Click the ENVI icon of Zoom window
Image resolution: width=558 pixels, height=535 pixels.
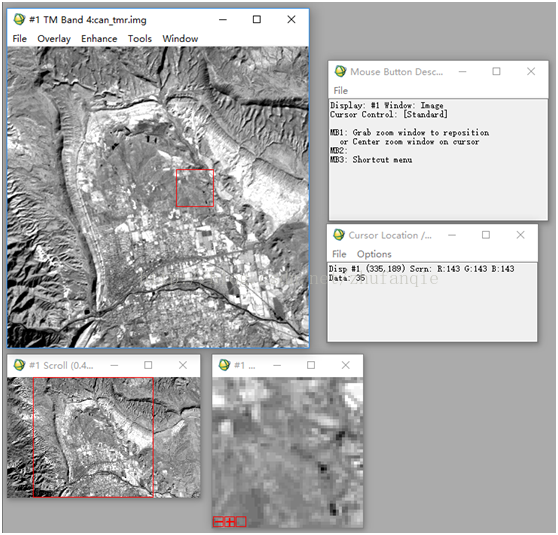coord(224,365)
